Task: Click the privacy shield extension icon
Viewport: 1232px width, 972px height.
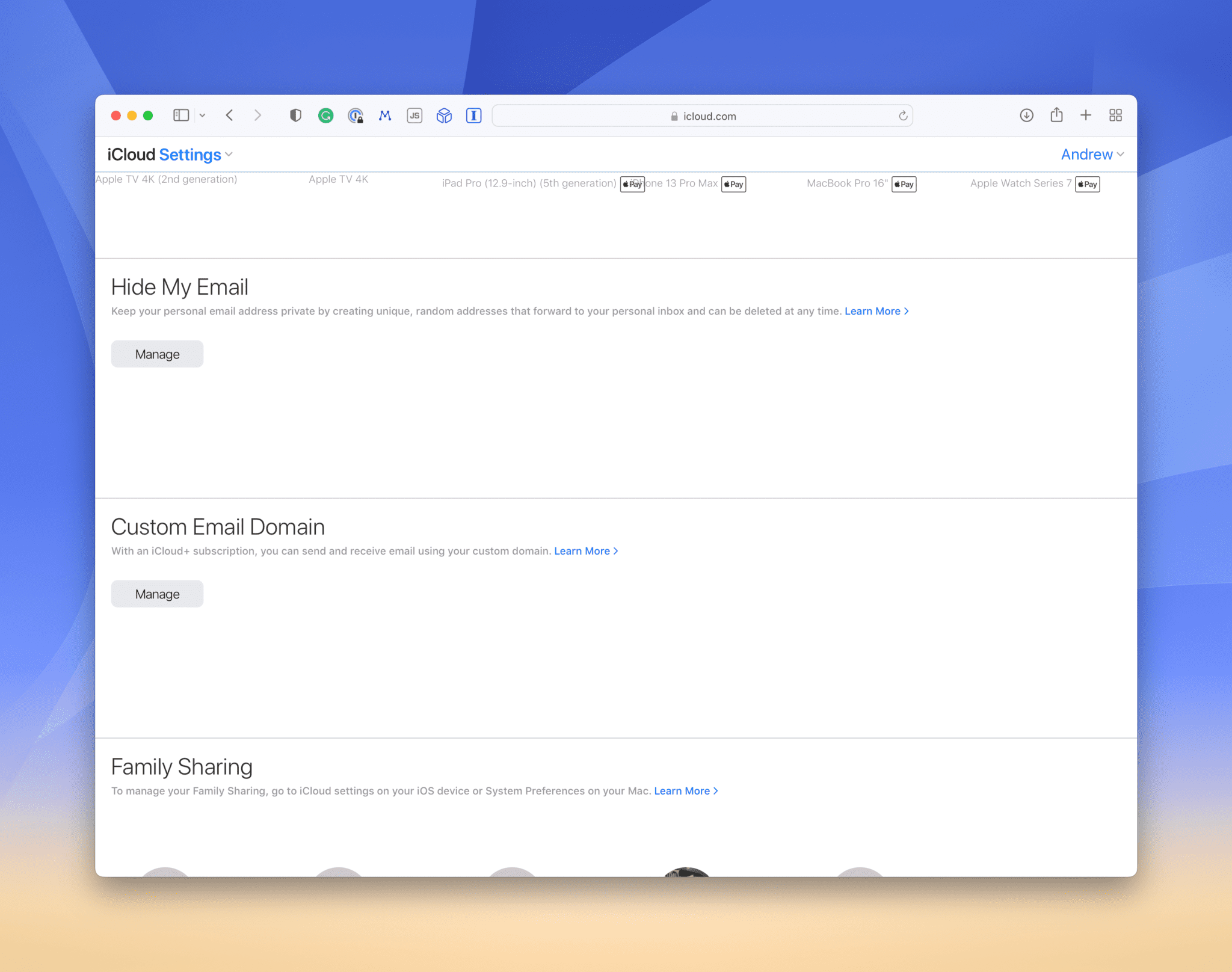Action: [x=295, y=115]
